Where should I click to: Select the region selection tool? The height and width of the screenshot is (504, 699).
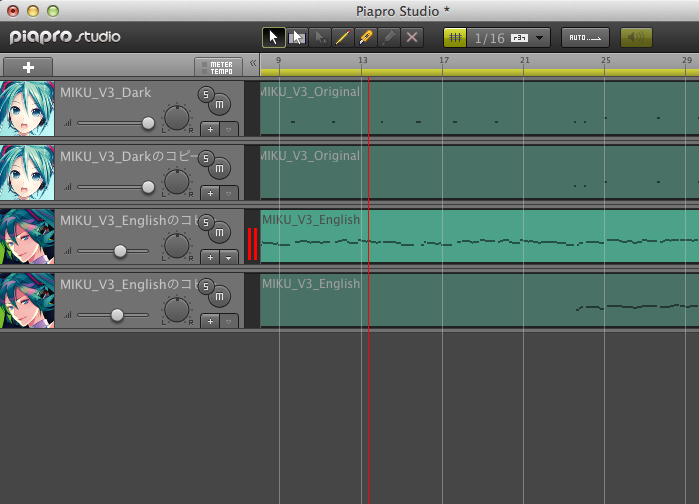pyautogui.click(x=297, y=37)
